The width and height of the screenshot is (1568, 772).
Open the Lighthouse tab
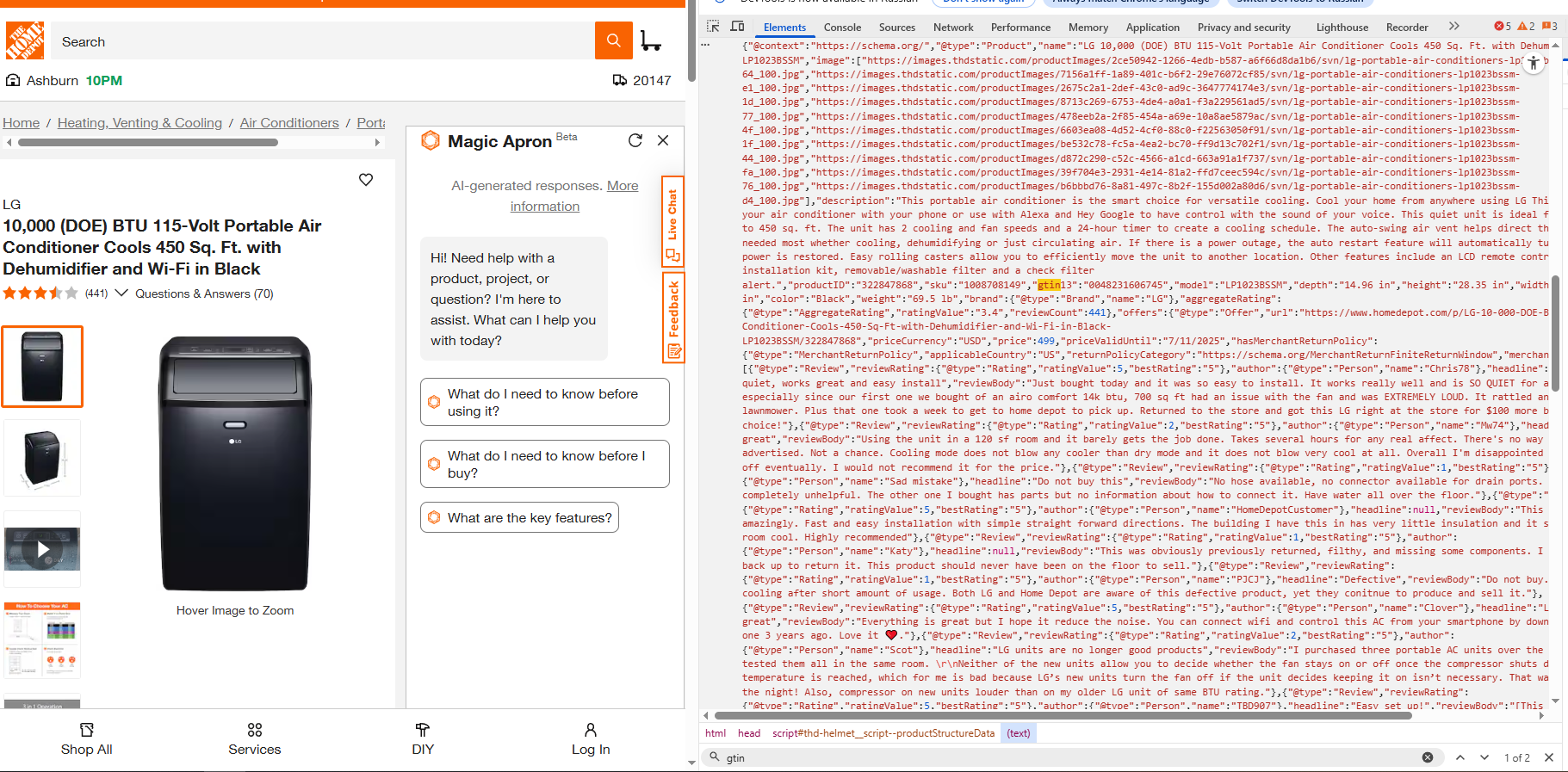1342,28
